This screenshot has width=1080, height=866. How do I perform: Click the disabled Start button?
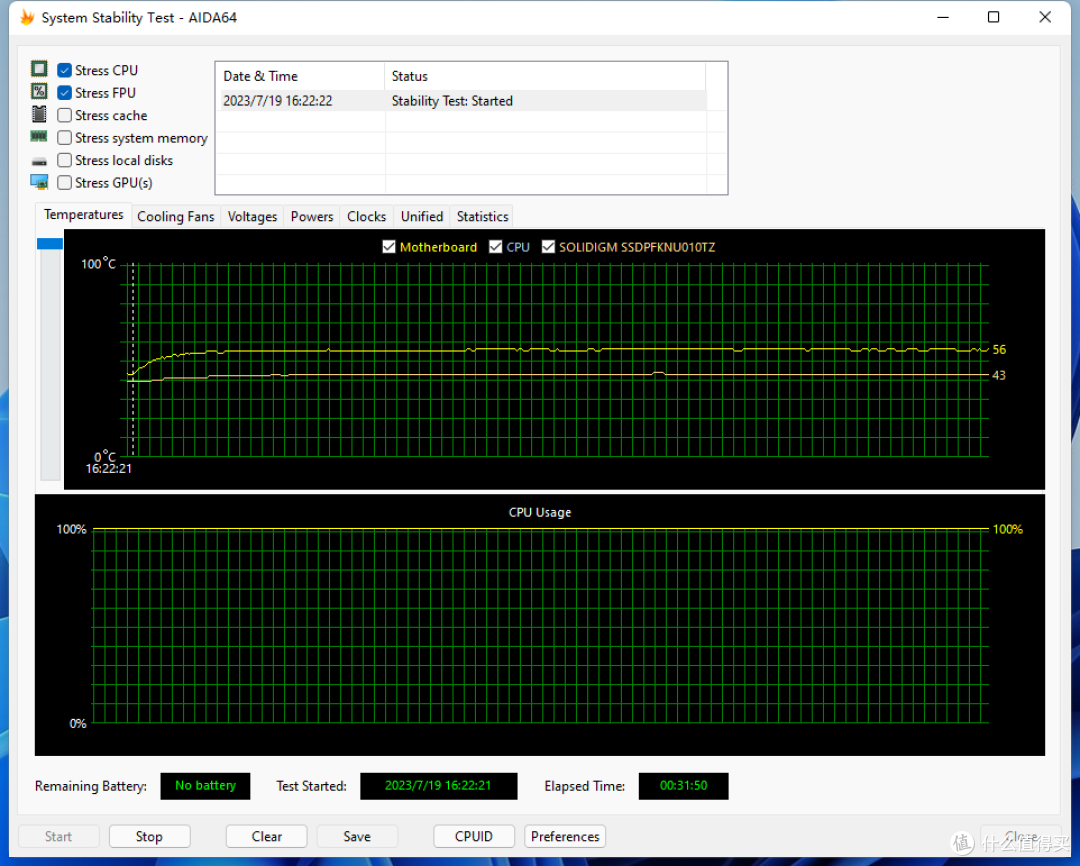(x=59, y=836)
